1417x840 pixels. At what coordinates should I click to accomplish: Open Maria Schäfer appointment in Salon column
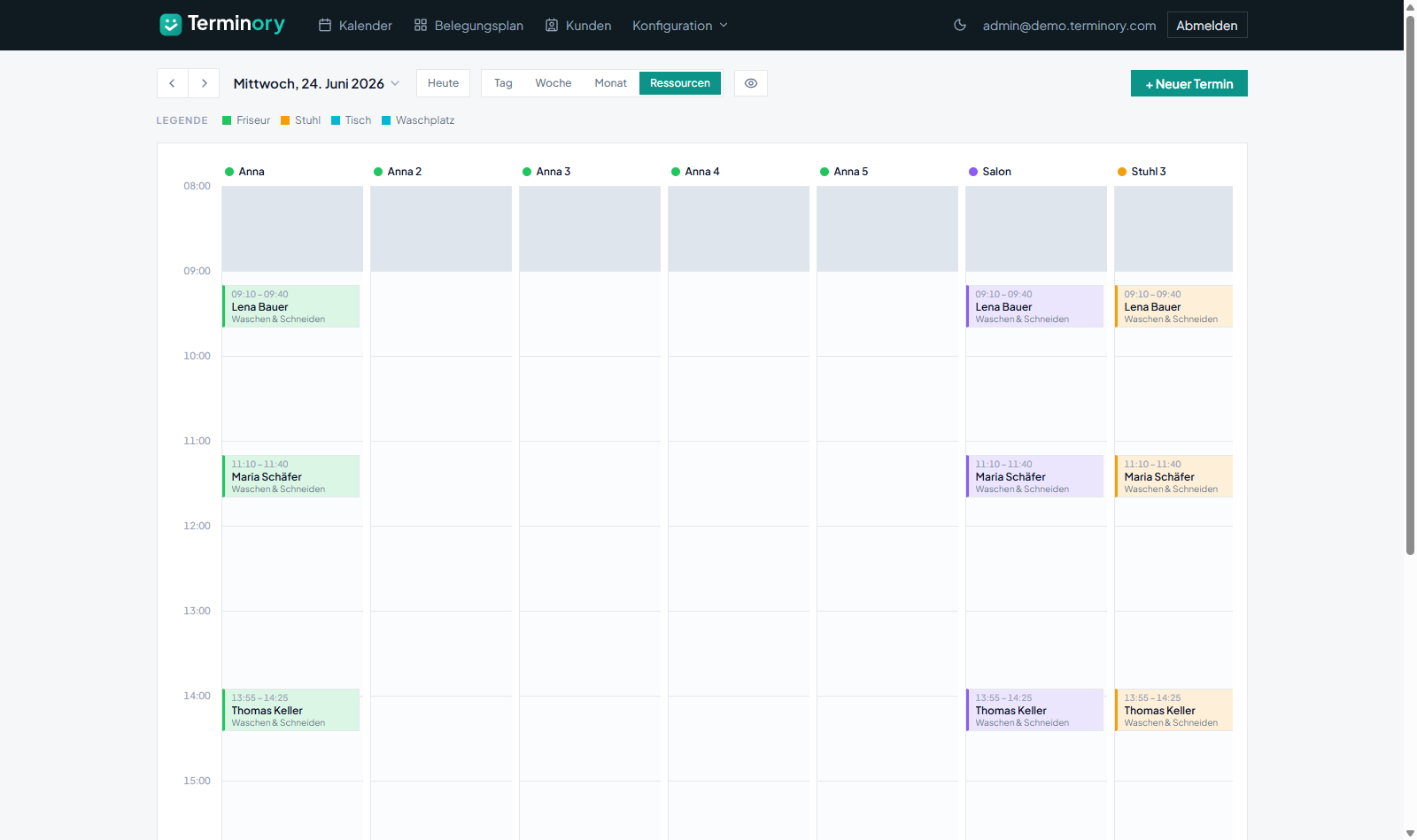(x=1034, y=476)
